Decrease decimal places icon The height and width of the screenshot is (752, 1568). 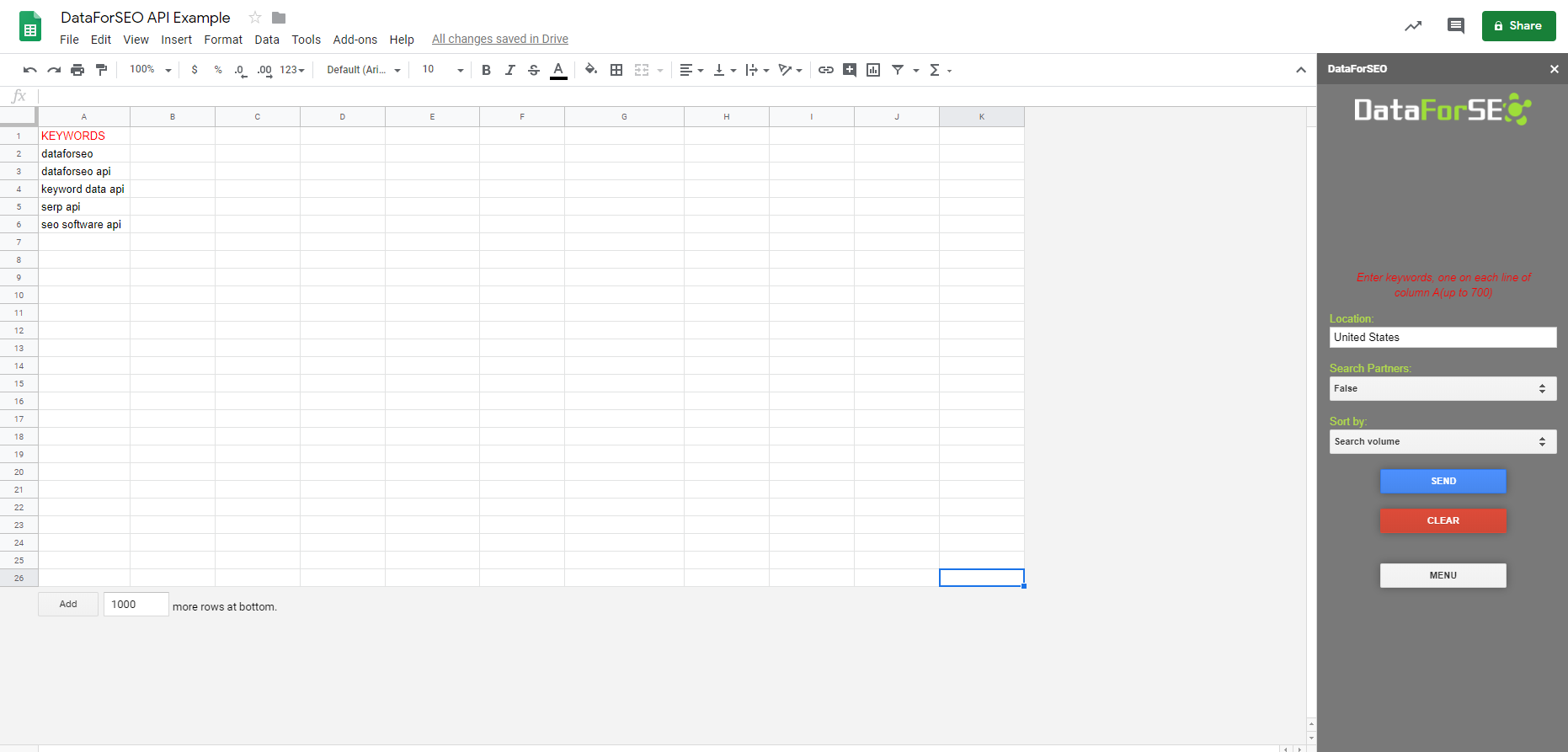click(x=241, y=70)
